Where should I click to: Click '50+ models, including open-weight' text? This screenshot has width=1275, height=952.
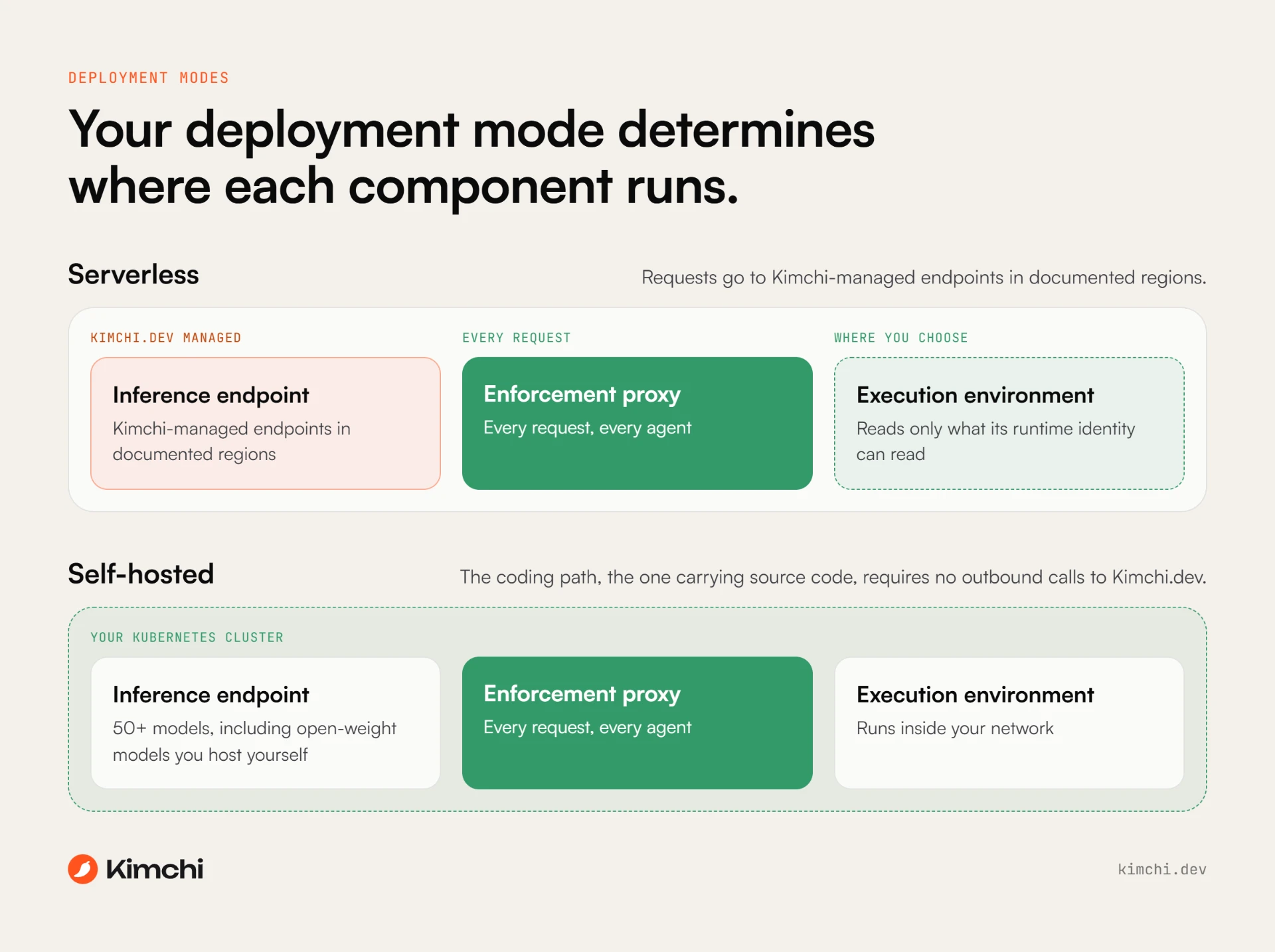(x=254, y=728)
